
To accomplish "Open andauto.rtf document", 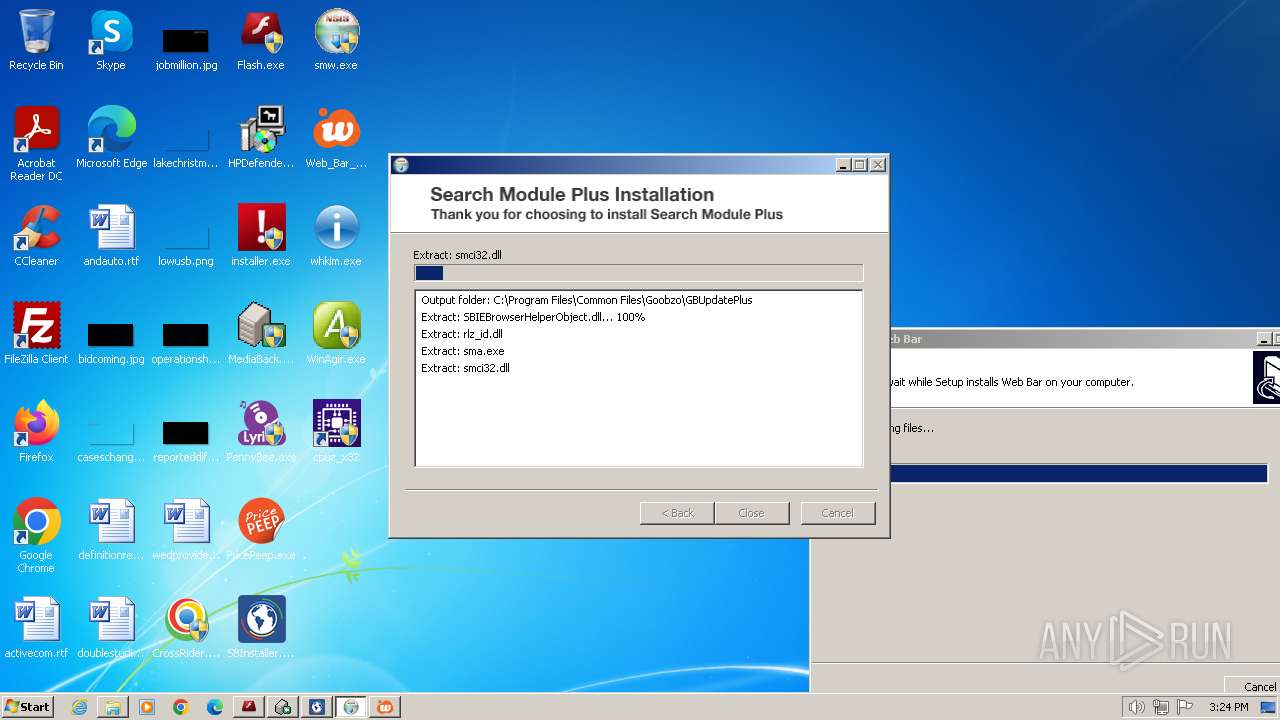I will click(111, 236).
